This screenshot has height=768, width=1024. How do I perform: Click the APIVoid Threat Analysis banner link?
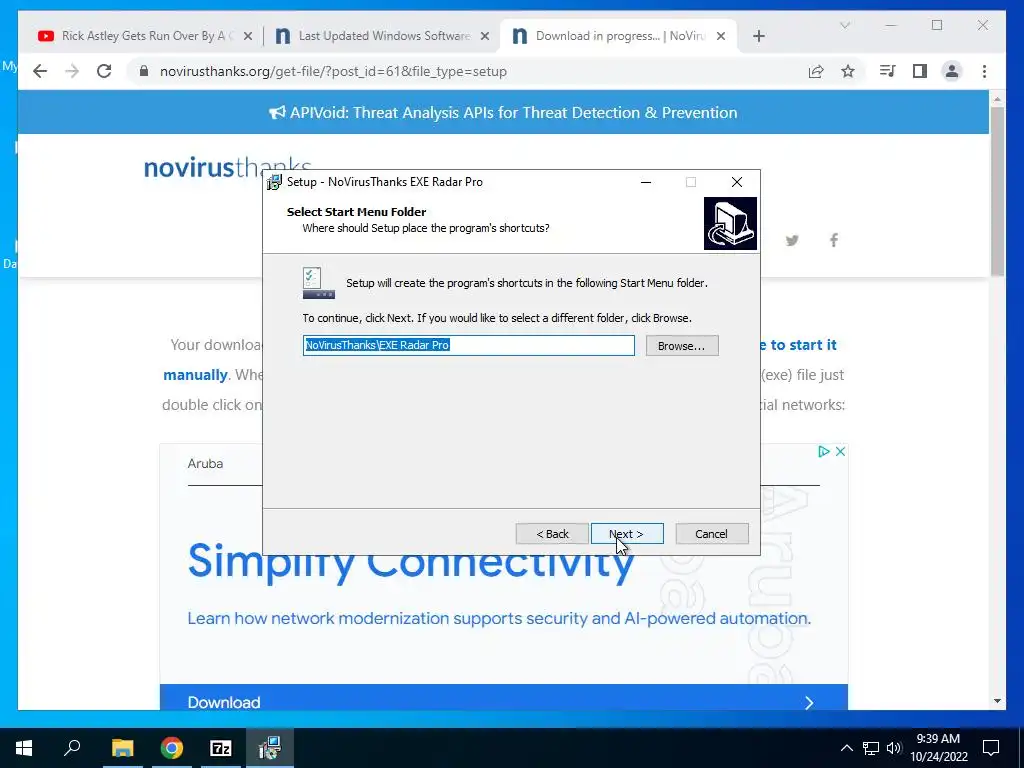pos(503,112)
